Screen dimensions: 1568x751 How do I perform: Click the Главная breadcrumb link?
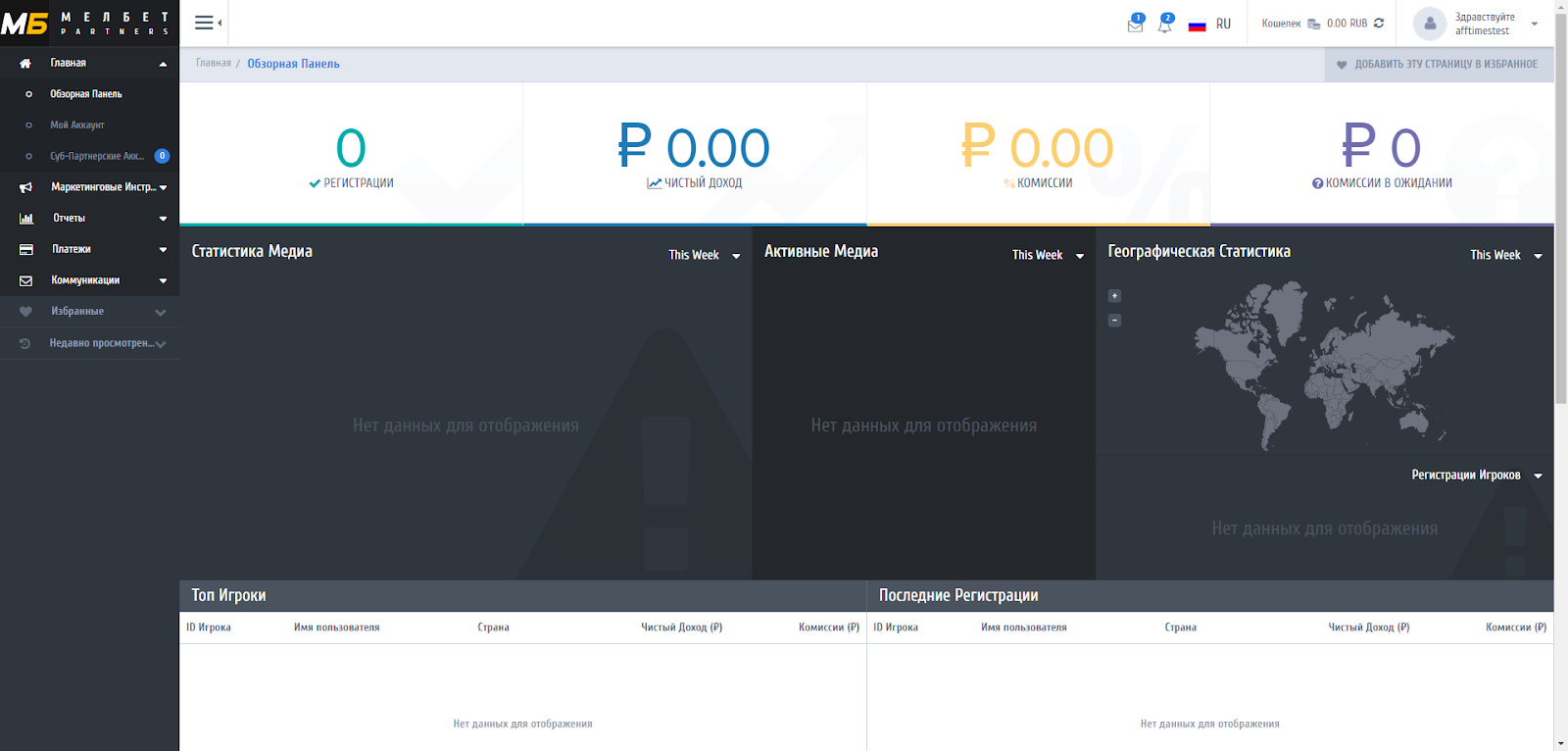(214, 63)
